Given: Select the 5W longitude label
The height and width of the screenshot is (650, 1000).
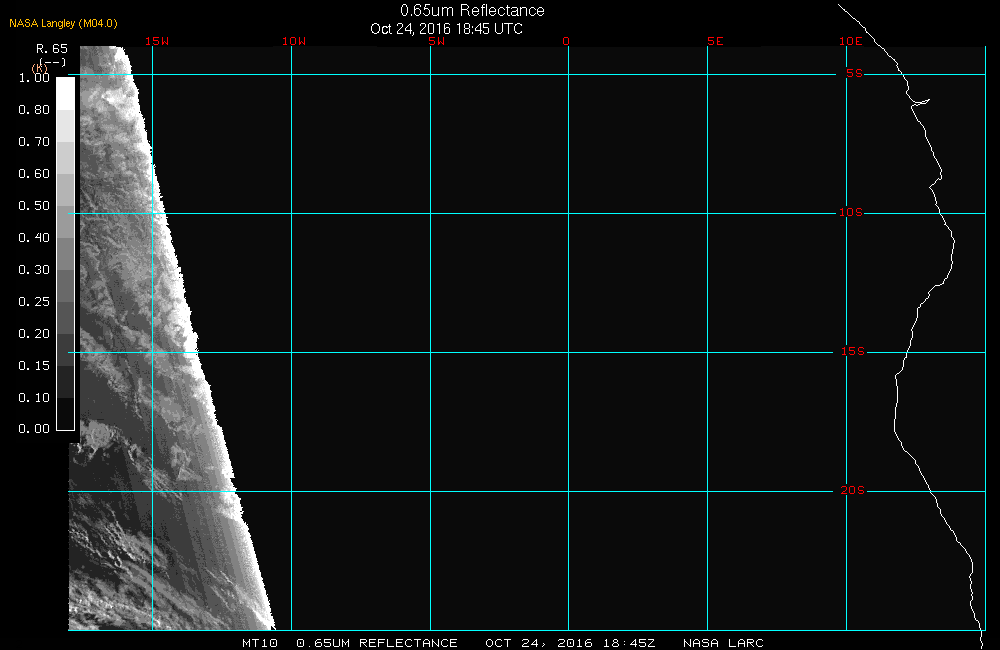Looking at the screenshot, I should click(x=435, y=41).
